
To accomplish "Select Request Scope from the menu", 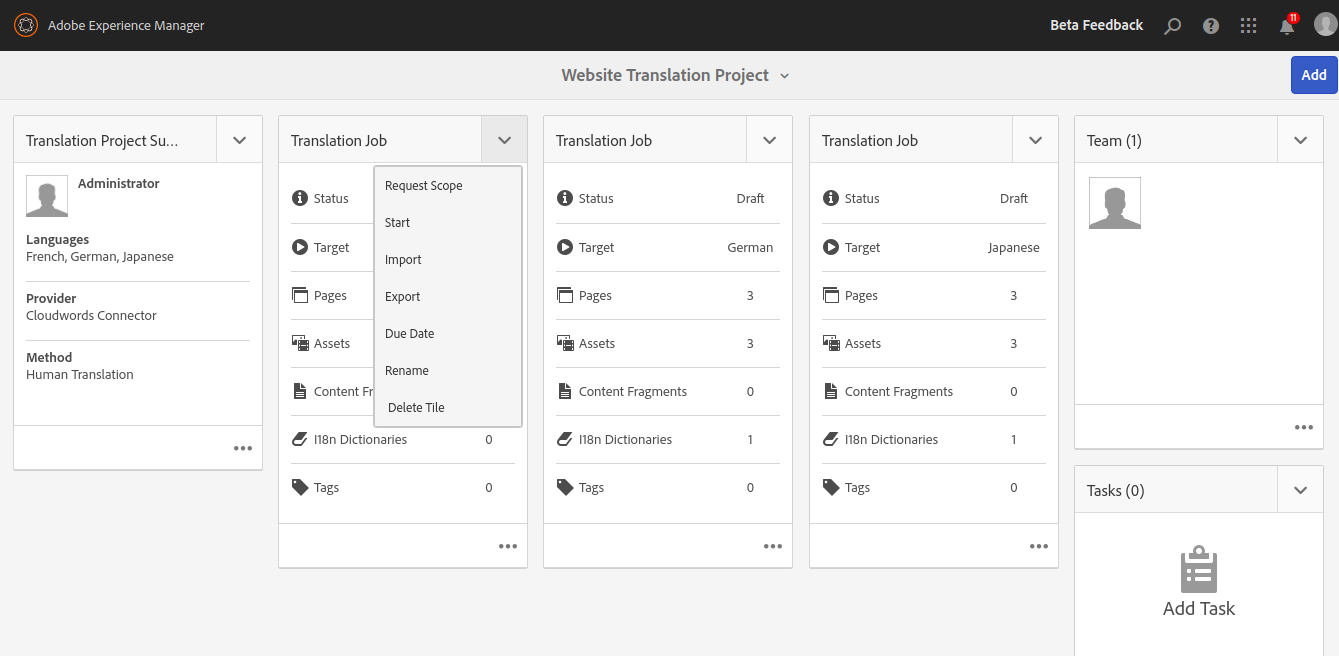I will coord(424,185).
